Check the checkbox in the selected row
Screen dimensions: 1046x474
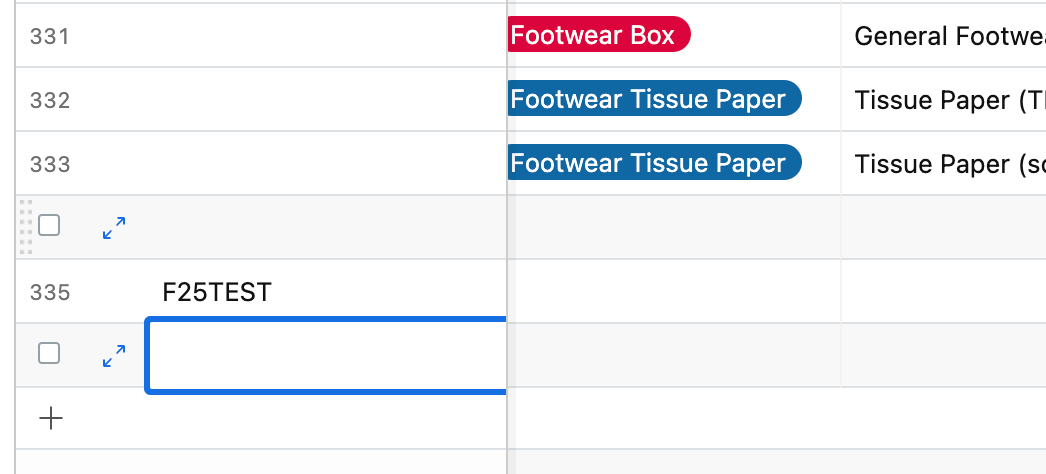(x=49, y=353)
